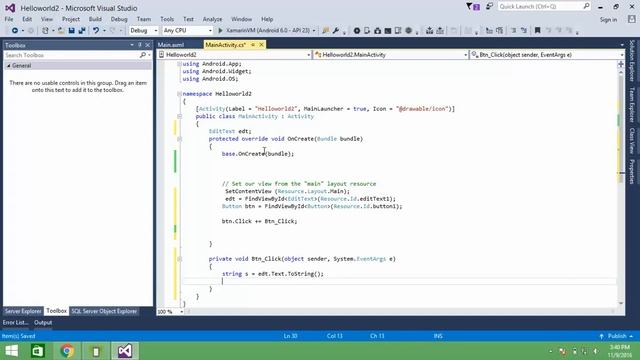Collapse the MainActivity class code block
The image size is (640, 360).
[179, 116]
